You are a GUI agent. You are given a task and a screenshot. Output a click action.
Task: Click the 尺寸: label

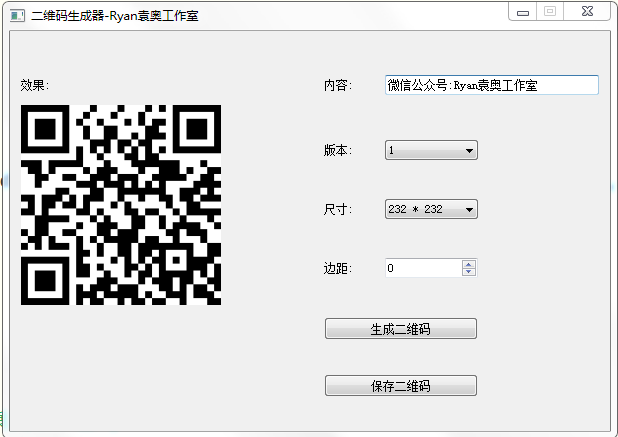coord(338,209)
